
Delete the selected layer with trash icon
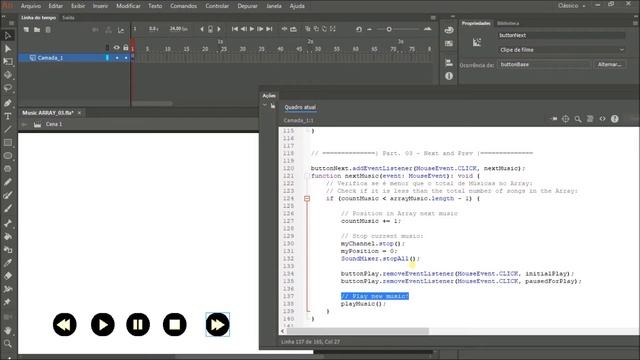48,30
